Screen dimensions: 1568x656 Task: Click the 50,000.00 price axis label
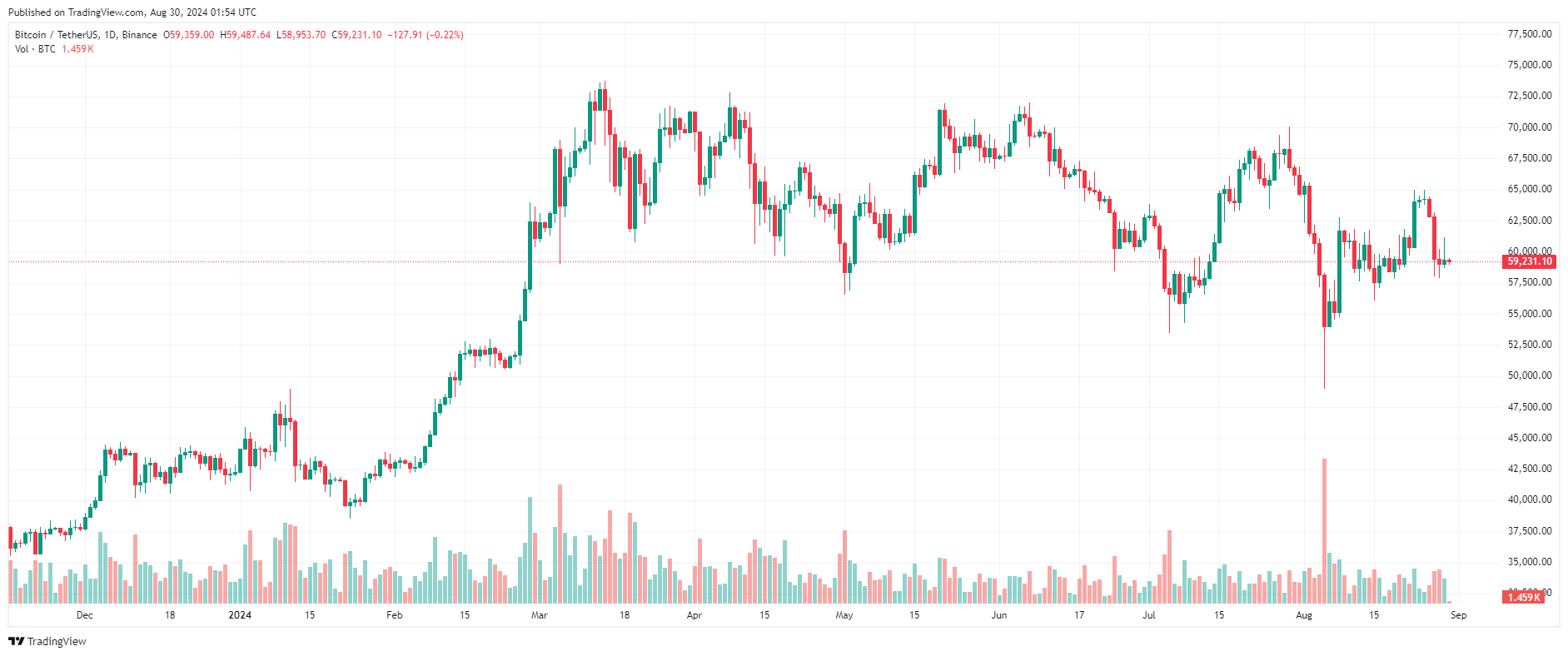coord(1530,375)
